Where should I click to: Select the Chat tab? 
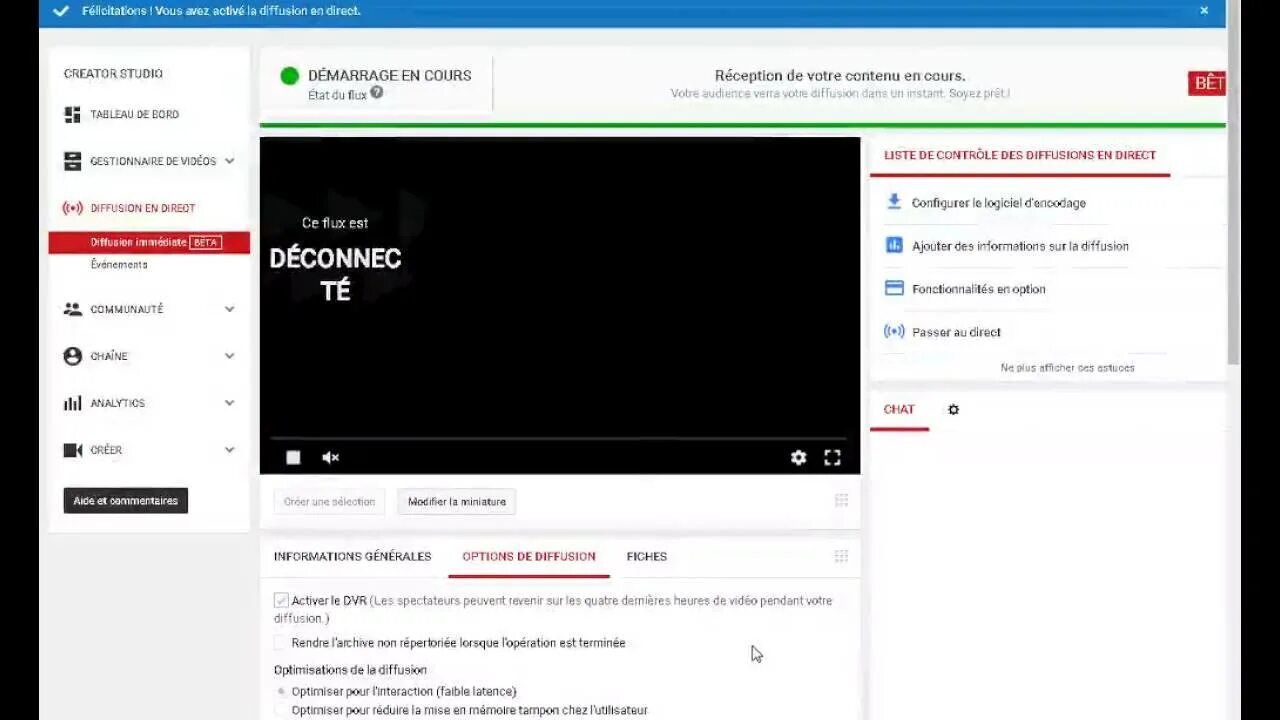point(899,410)
